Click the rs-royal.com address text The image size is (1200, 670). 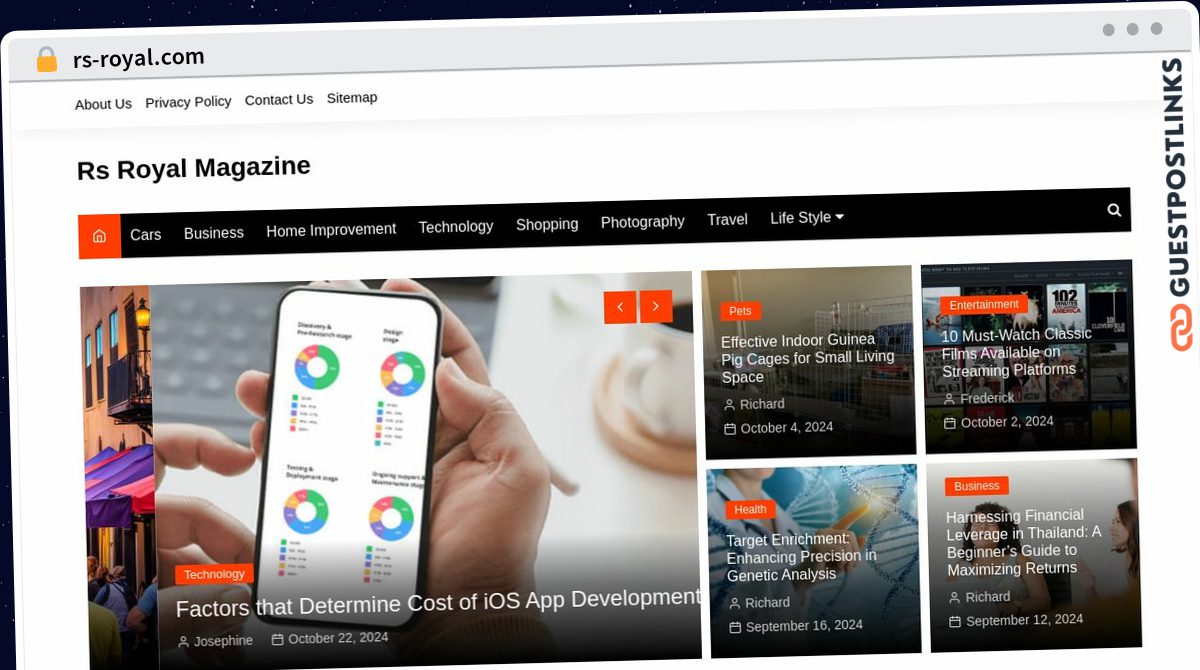[139, 58]
